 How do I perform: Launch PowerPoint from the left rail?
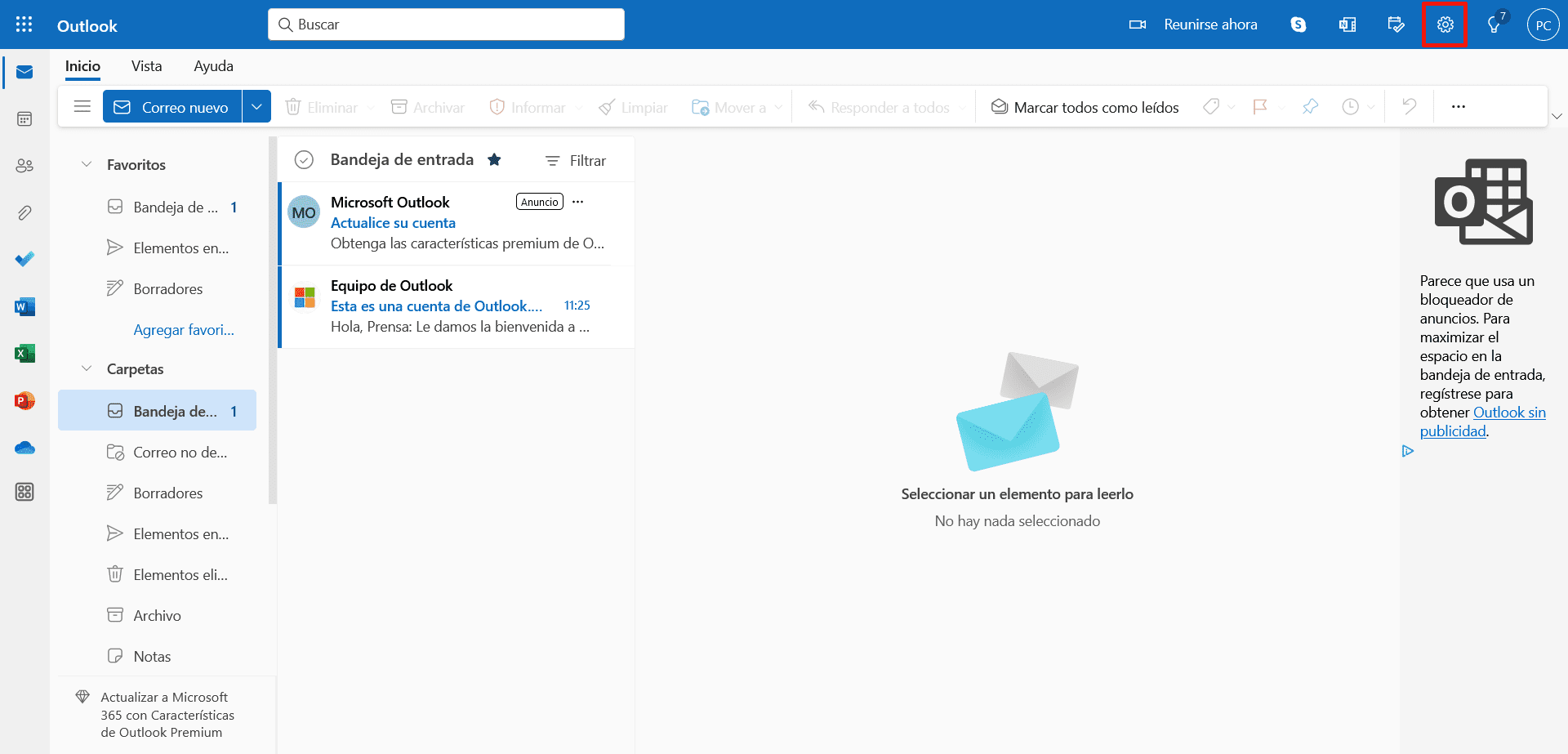[24, 401]
